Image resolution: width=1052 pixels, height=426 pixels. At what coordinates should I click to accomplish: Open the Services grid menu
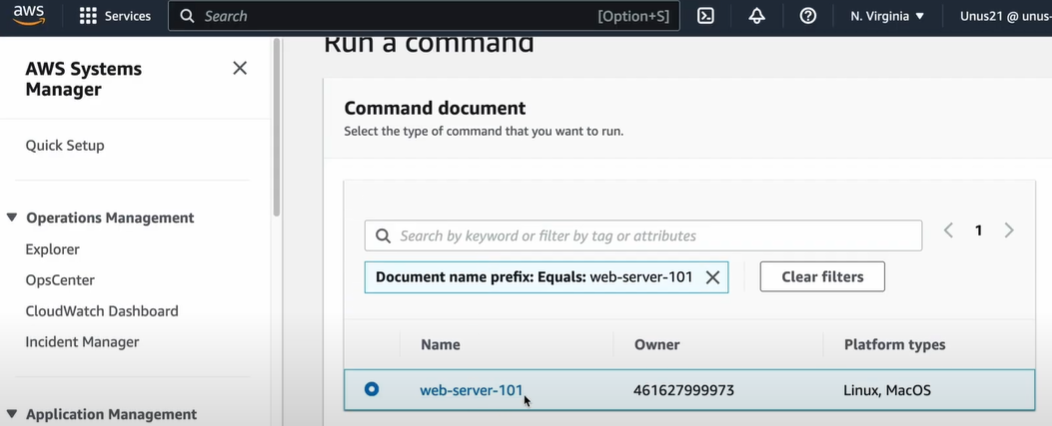(x=115, y=16)
